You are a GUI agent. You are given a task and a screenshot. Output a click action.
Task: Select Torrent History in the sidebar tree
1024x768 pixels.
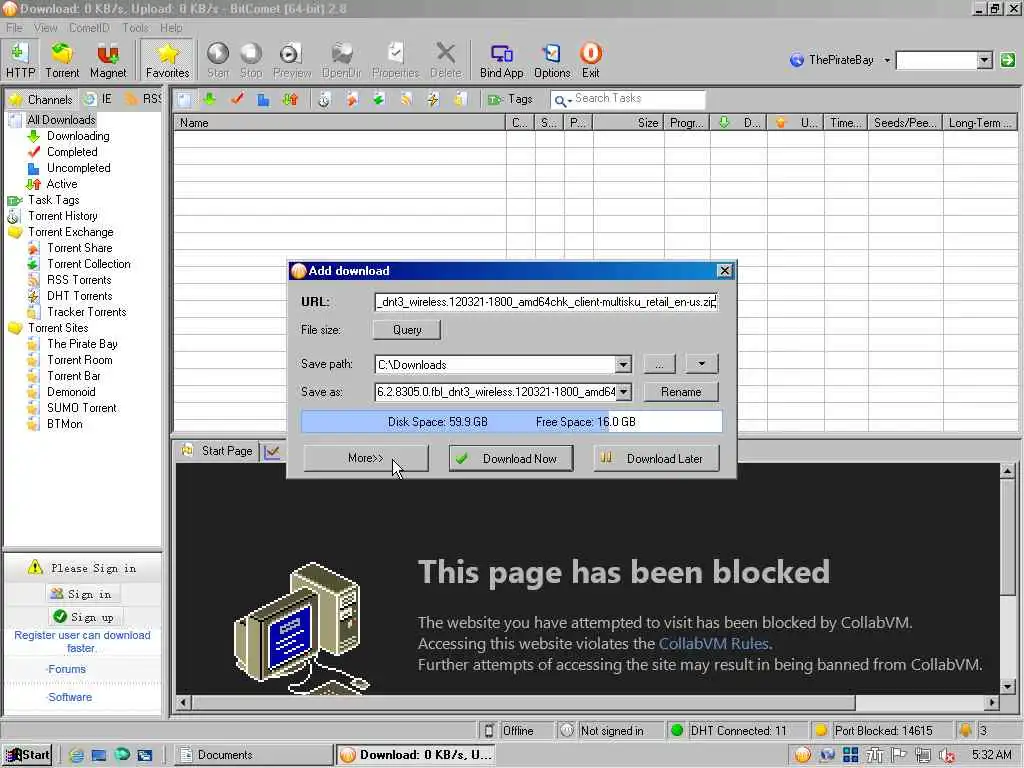click(63, 216)
